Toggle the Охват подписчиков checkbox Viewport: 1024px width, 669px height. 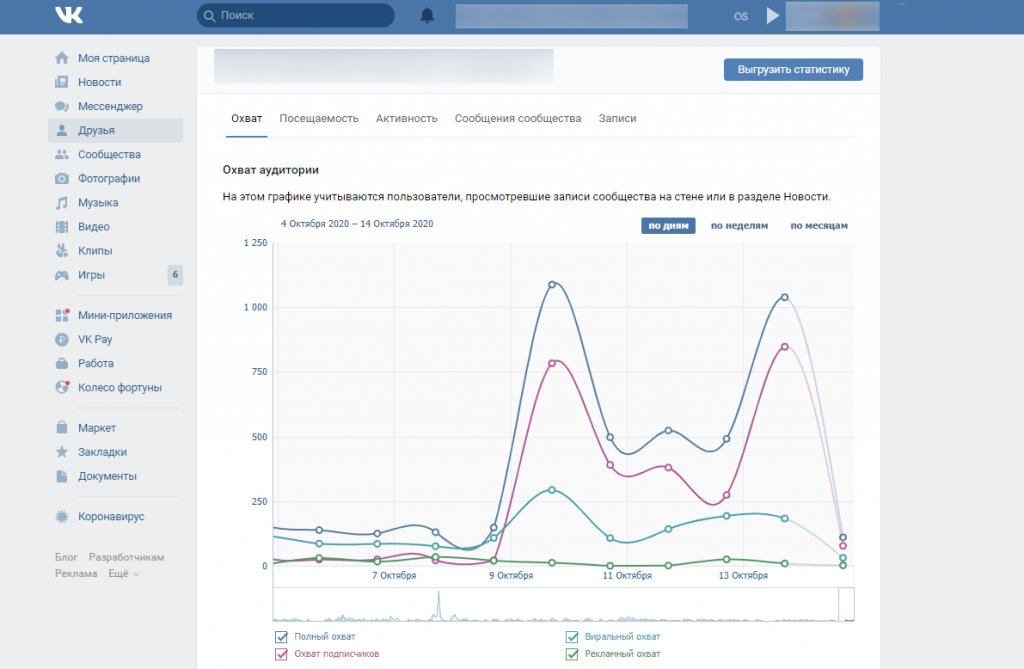point(281,654)
